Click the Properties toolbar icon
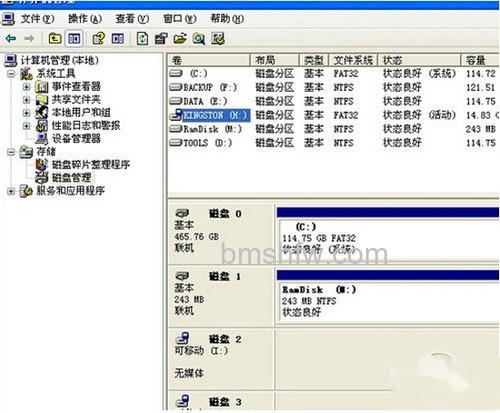The width and height of the screenshot is (500, 413). [161, 38]
